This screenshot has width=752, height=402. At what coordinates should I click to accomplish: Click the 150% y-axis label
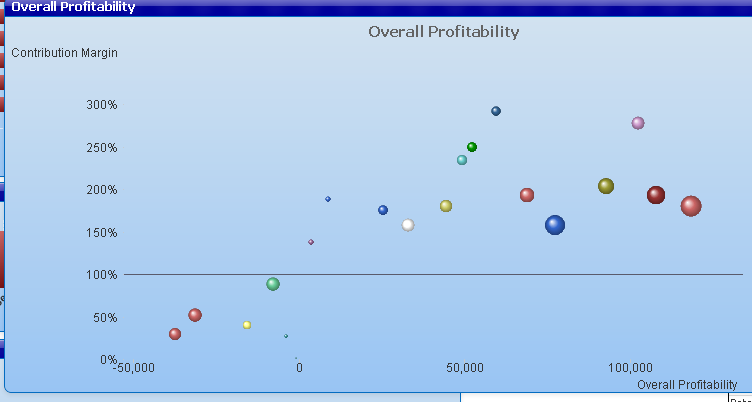[x=102, y=233]
